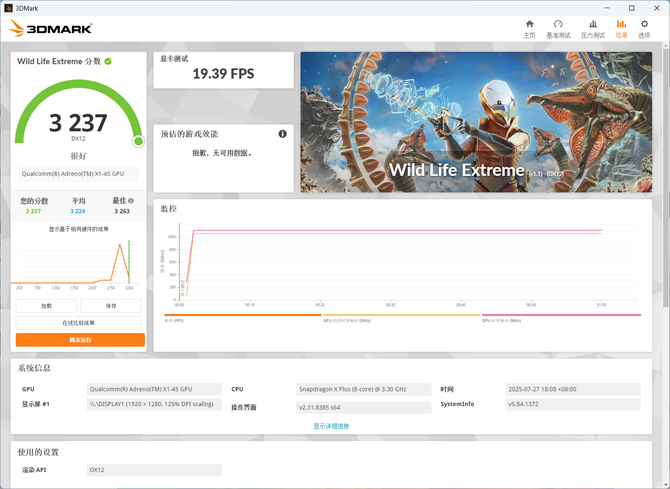Select the 结果 results chart icon
The height and width of the screenshot is (489, 670).
point(621,24)
